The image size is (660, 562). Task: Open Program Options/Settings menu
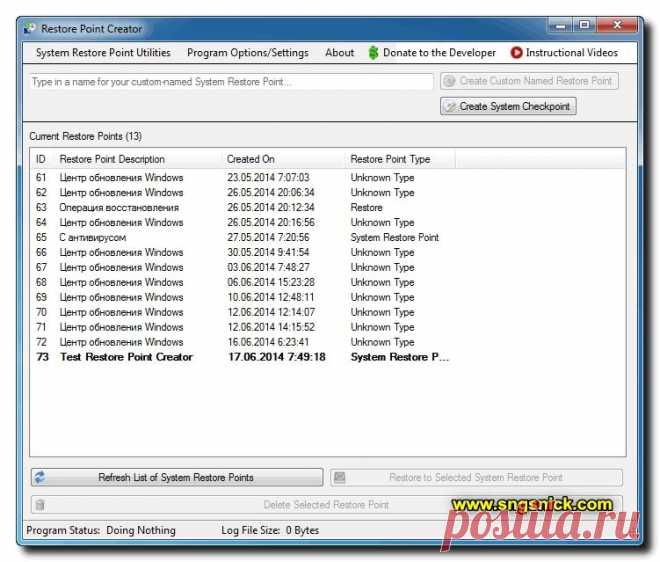[248, 53]
